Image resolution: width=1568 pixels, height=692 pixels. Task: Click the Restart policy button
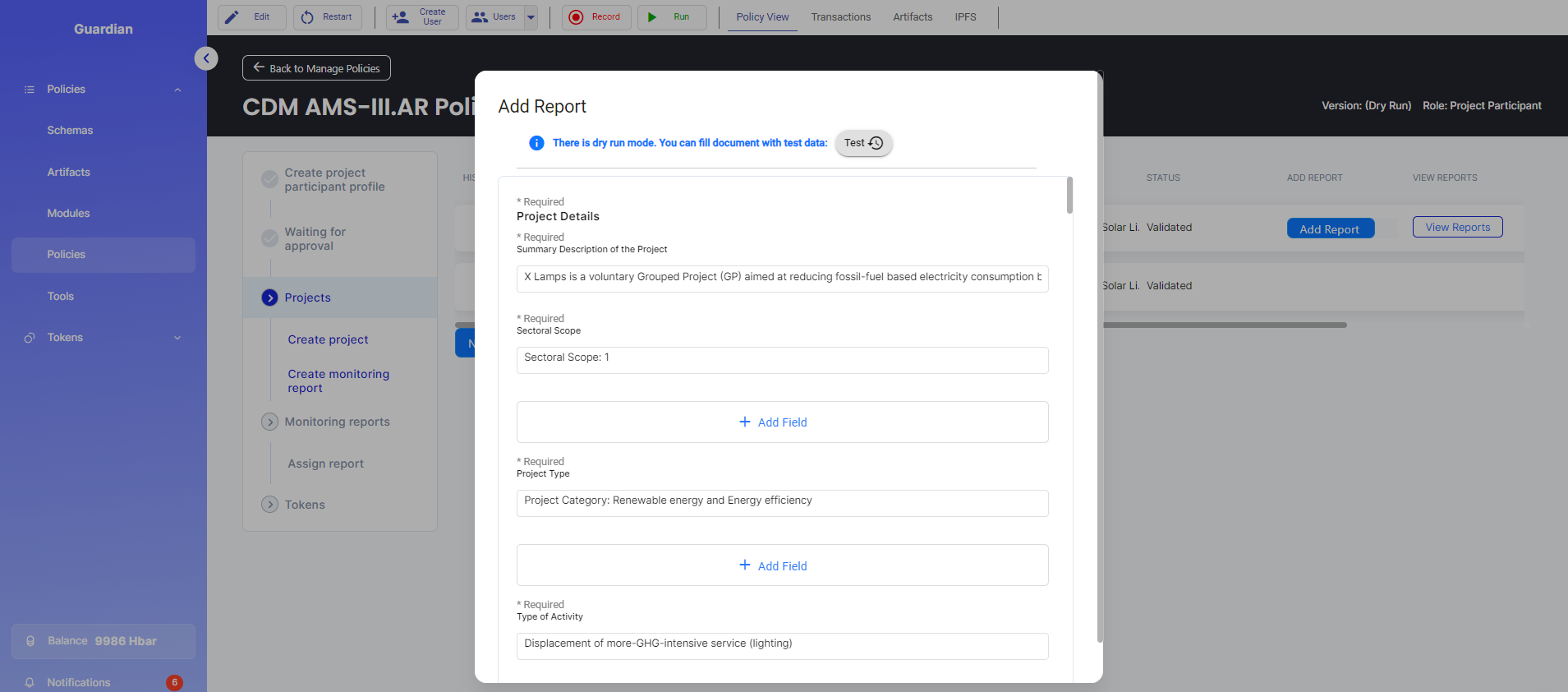coord(327,17)
